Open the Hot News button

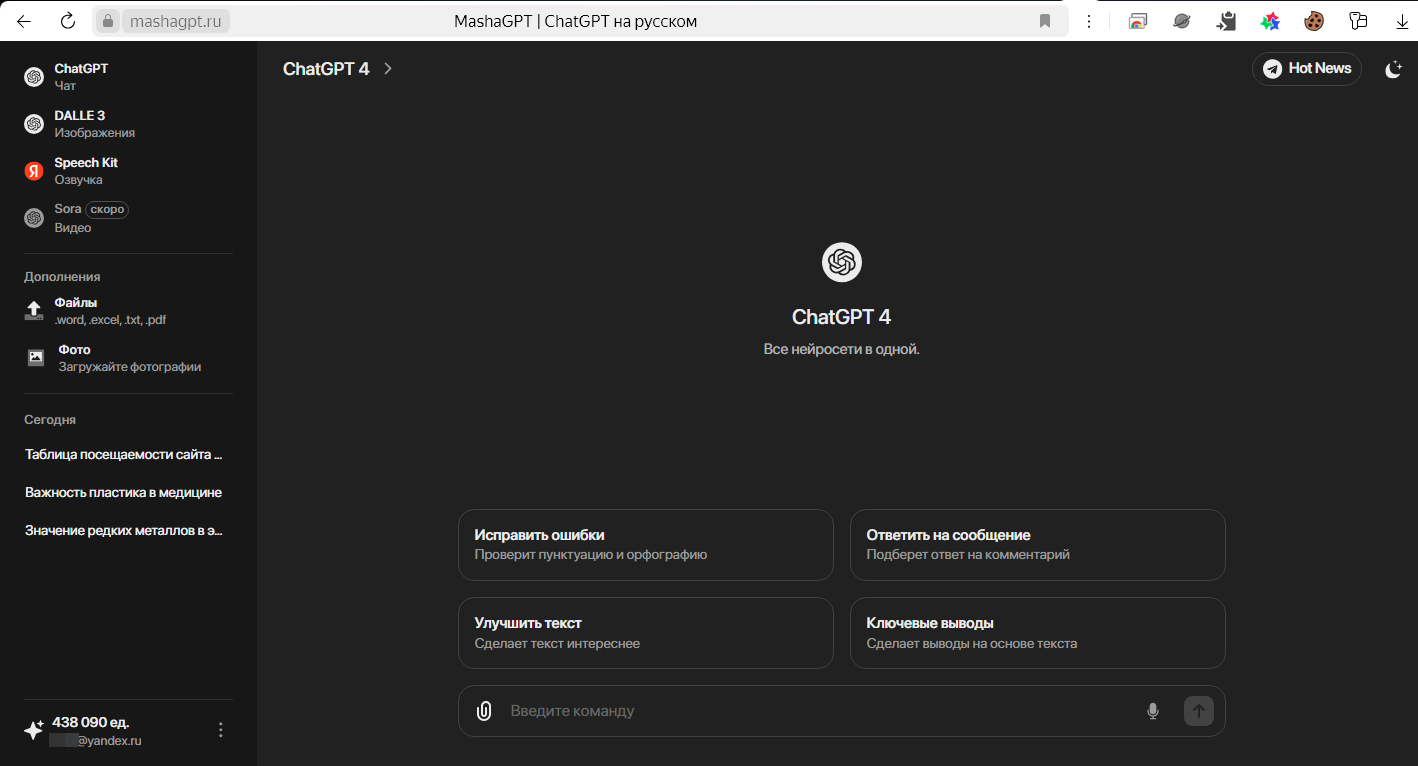tap(1307, 68)
